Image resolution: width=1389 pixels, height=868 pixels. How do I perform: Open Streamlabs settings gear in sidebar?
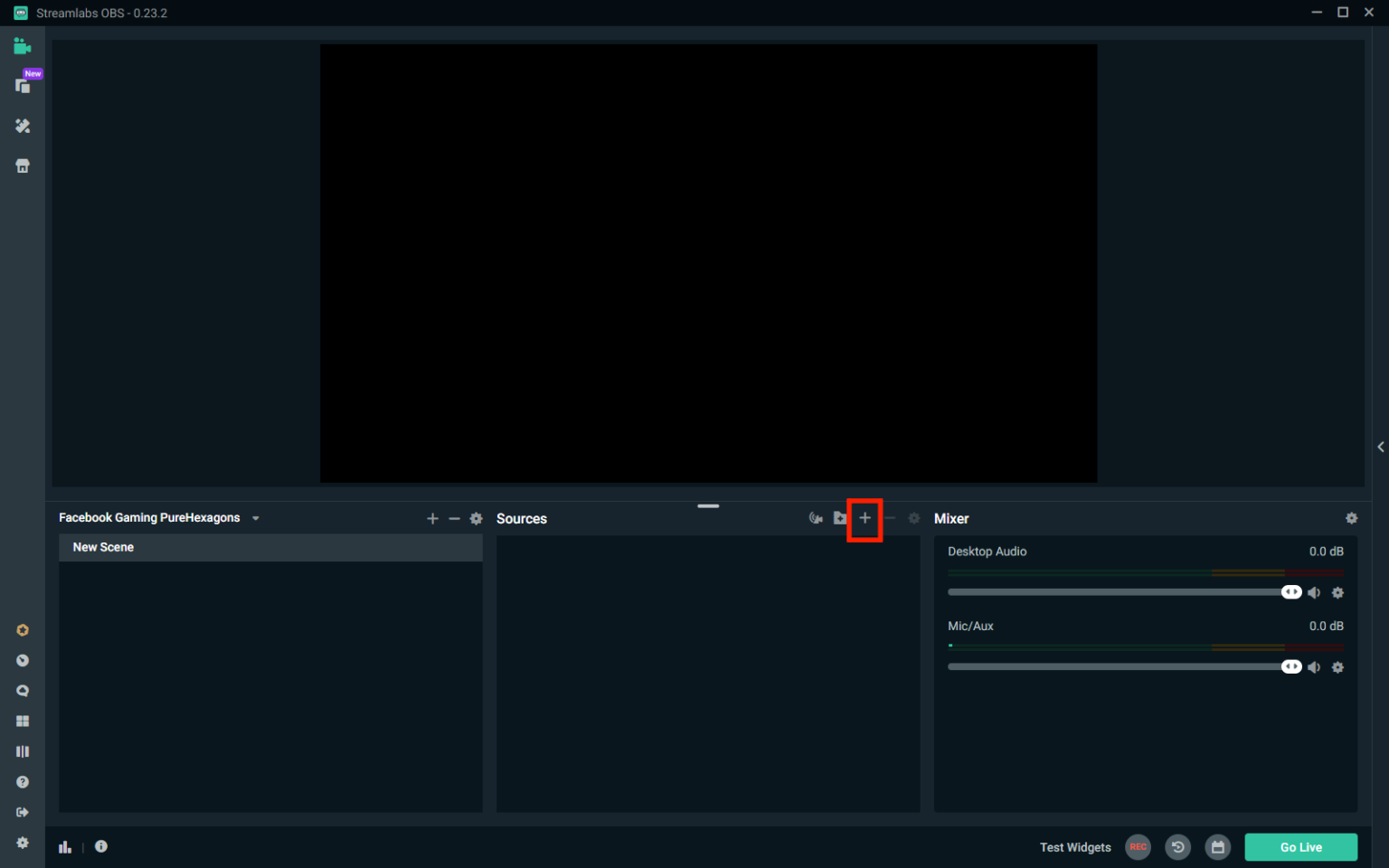pos(23,843)
